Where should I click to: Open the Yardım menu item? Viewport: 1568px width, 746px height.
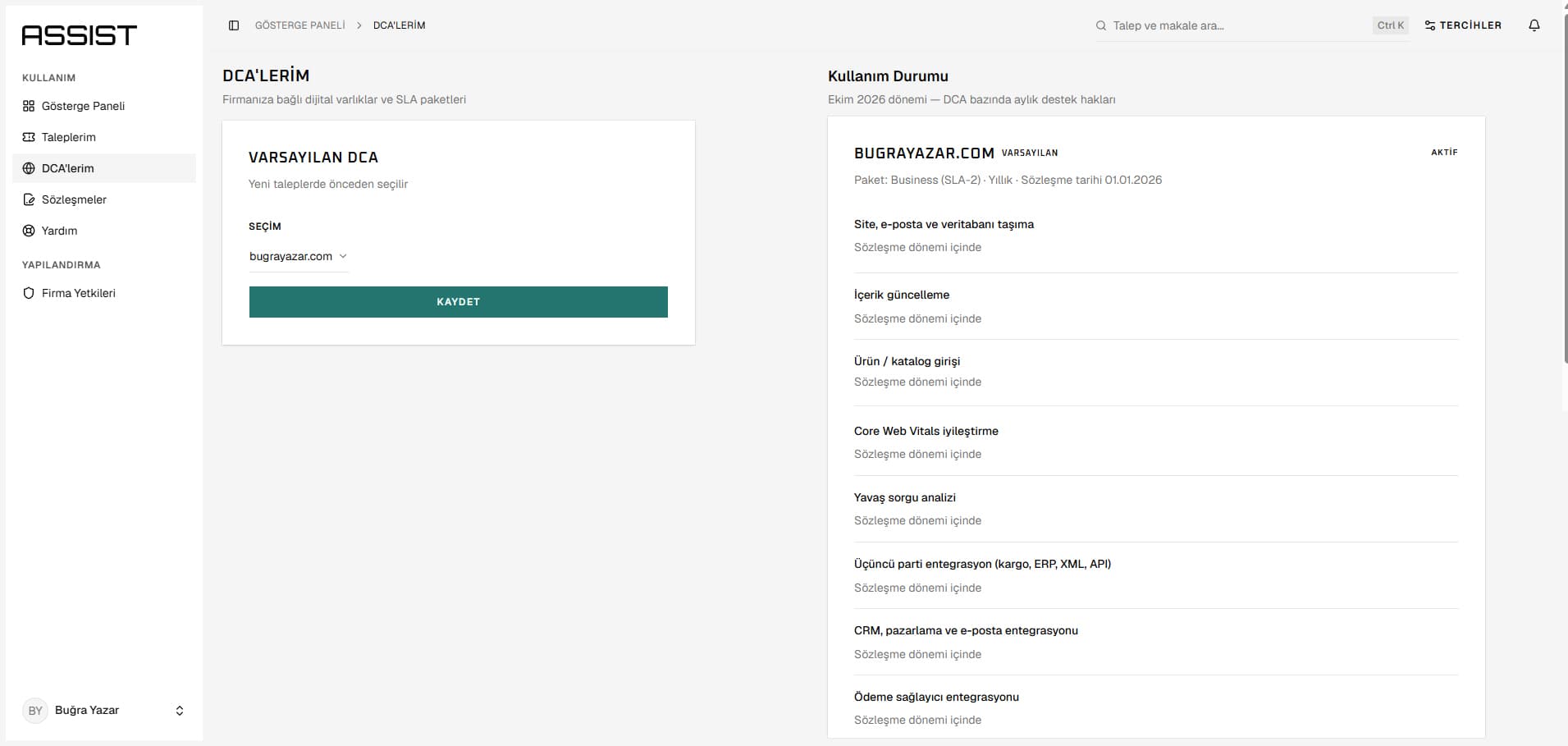pos(104,231)
